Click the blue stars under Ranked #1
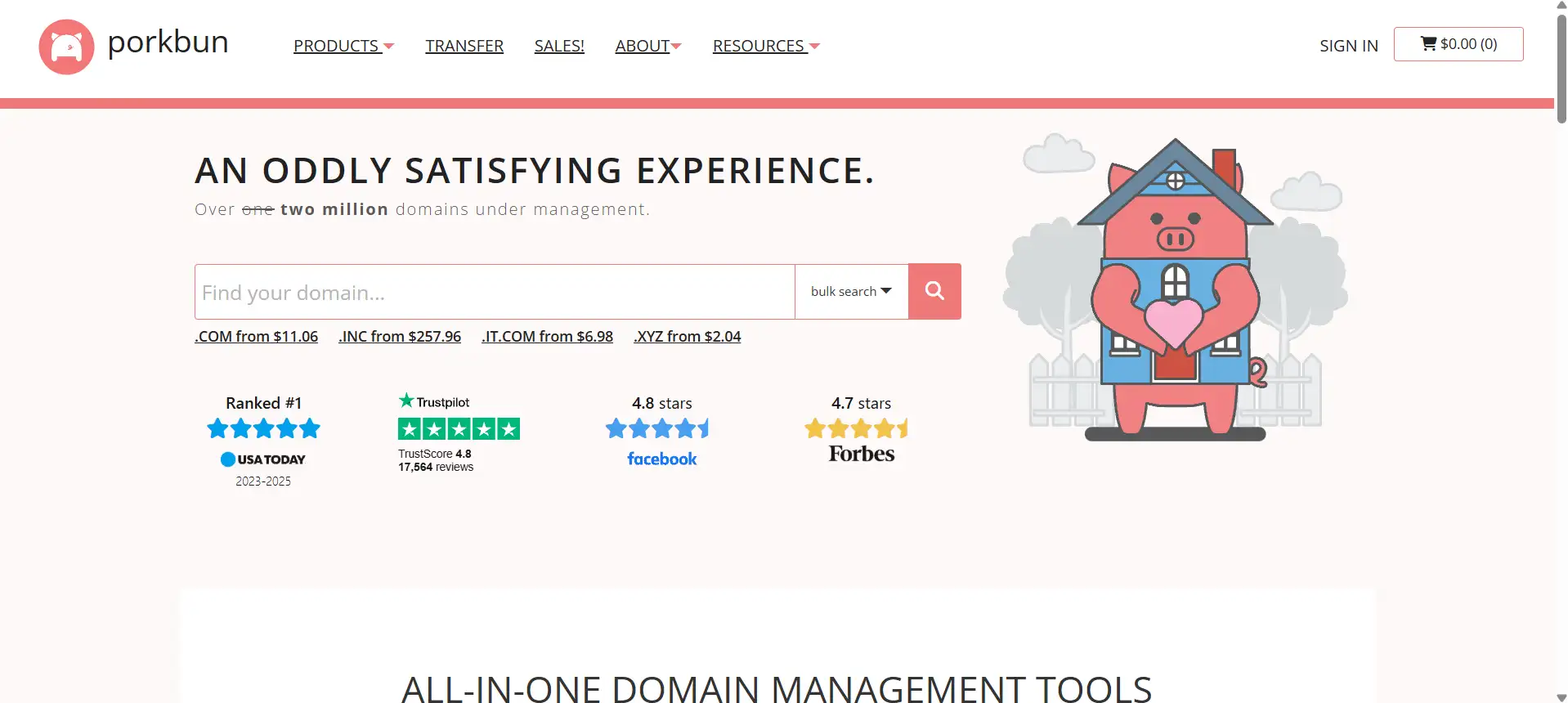The image size is (1568, 703). pyautogui.click(x=263, y=428)
